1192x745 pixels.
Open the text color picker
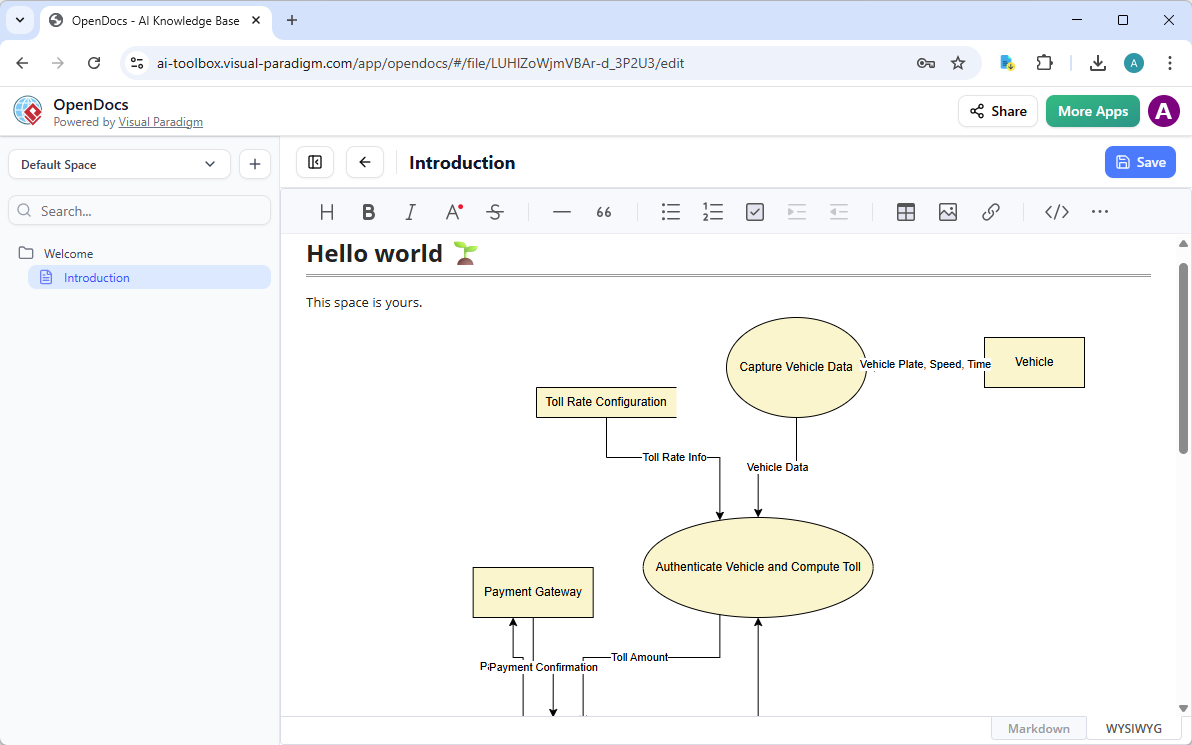coord(452,211)
